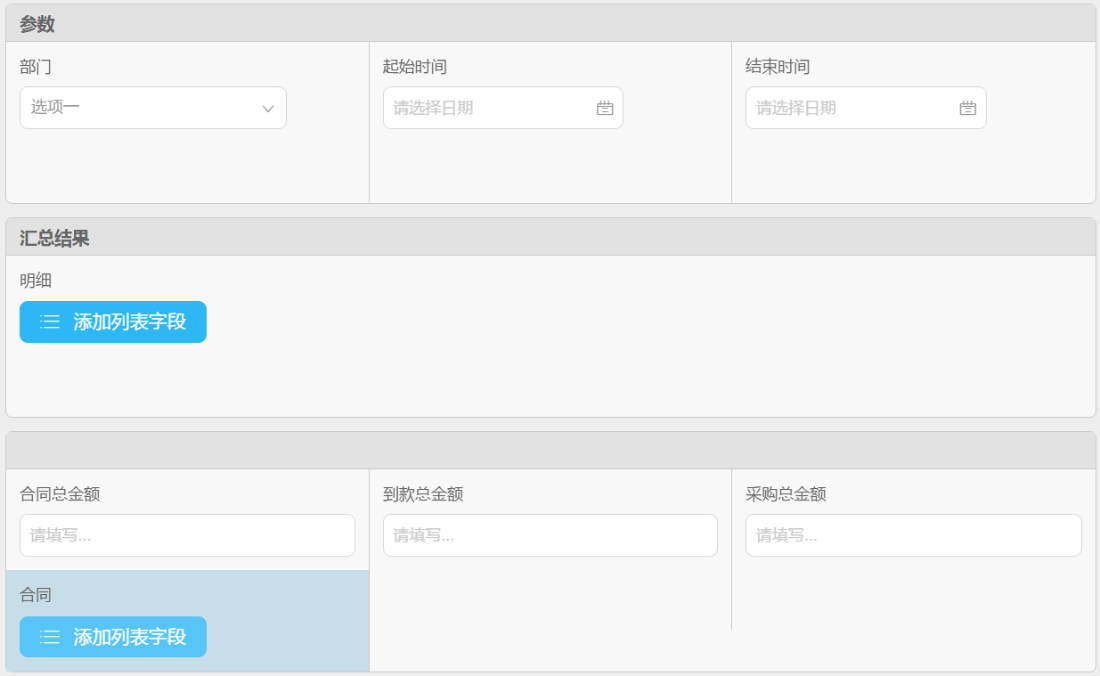Click the 到款总金额 field label
Screen dimensions: 1100x676
423,494
